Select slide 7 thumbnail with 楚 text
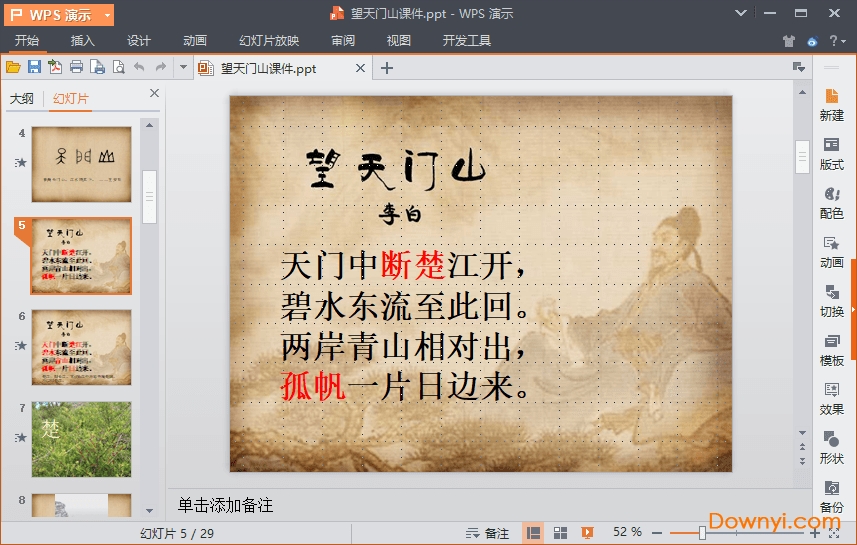The height and width of the screenshot is (545, 857). [x=81, y=439]
